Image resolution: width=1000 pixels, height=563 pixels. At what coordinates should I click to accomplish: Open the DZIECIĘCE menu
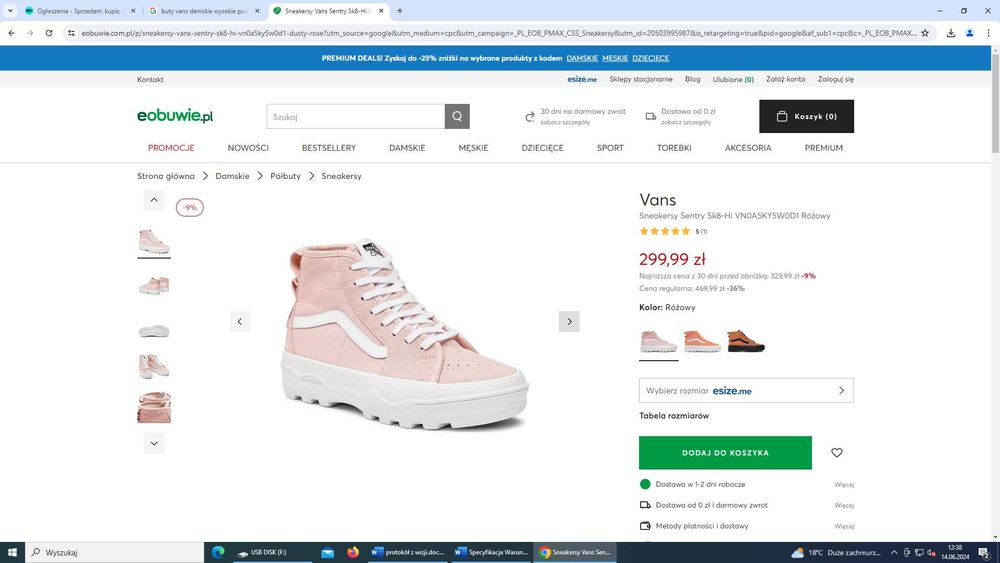[x=543, y=147]
